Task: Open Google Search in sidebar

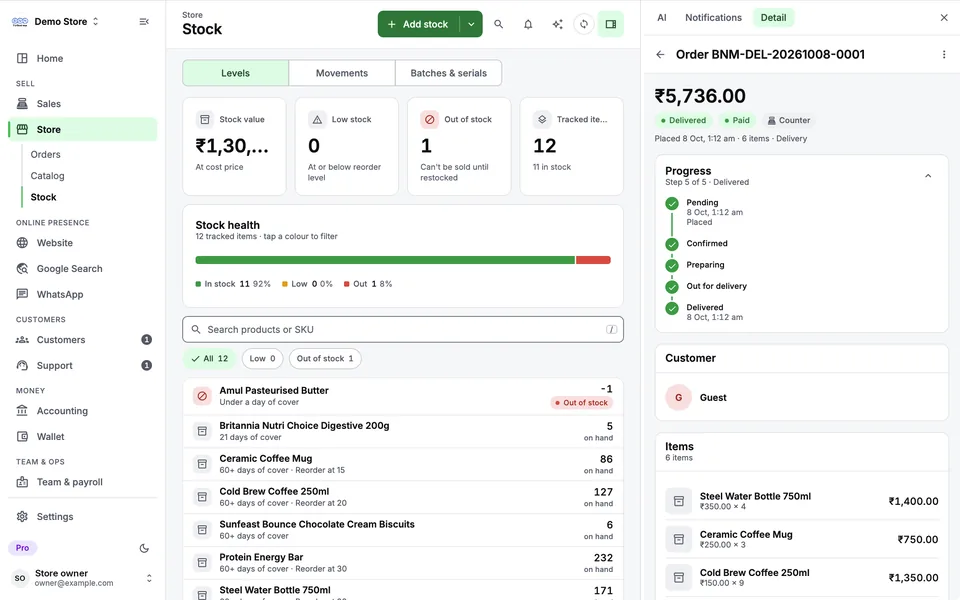Action: pyautogui.click(x=83, y=268)
